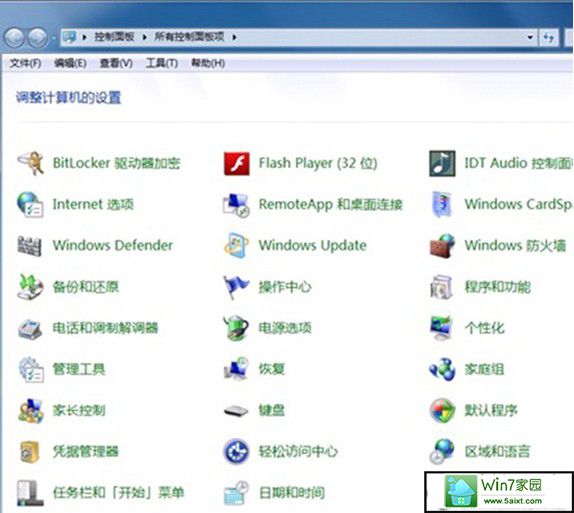
Task: Select the 默认程序 text label
Action: coord(491,410)
